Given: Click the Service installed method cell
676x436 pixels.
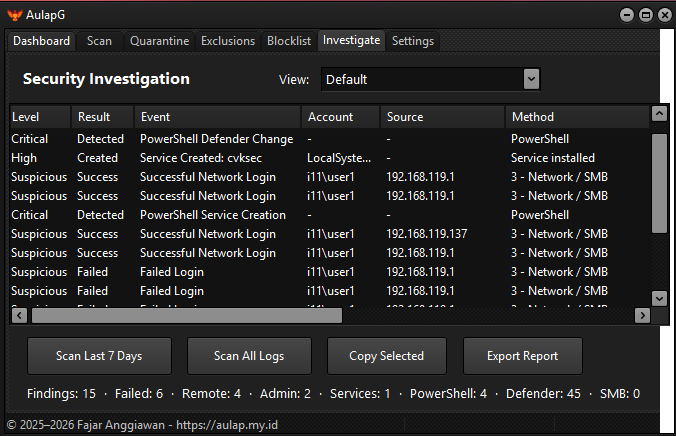Looking at the screenshot, I should [553, 158].
